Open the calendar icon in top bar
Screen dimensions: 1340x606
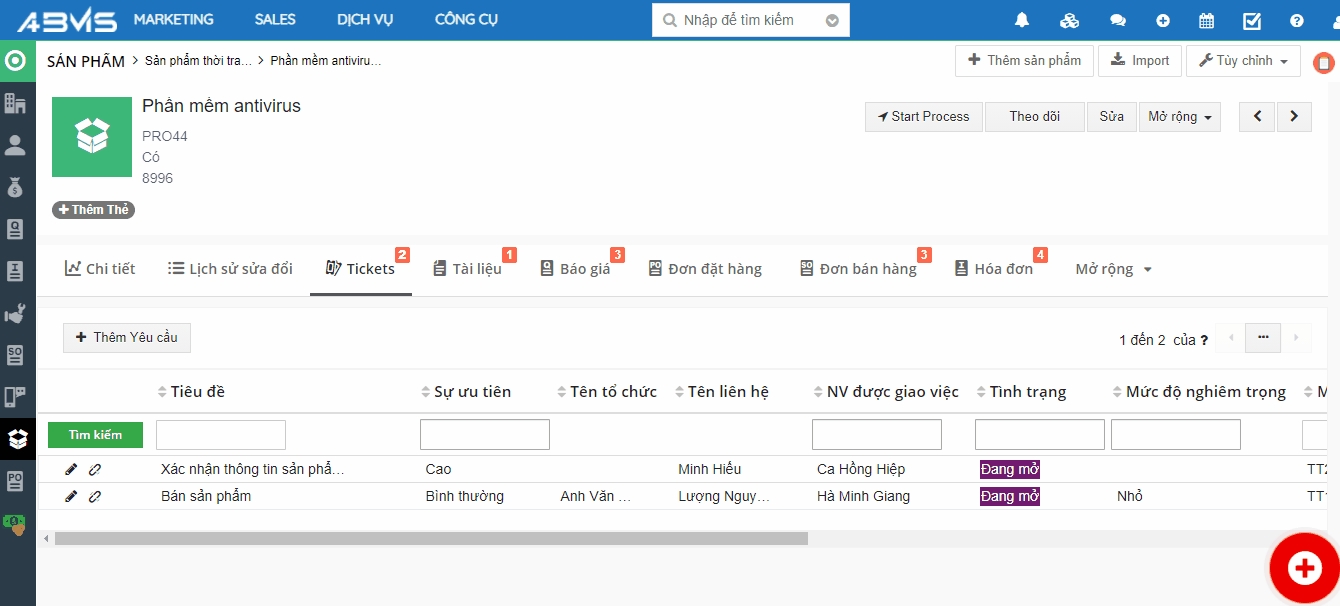point(1207,20)
